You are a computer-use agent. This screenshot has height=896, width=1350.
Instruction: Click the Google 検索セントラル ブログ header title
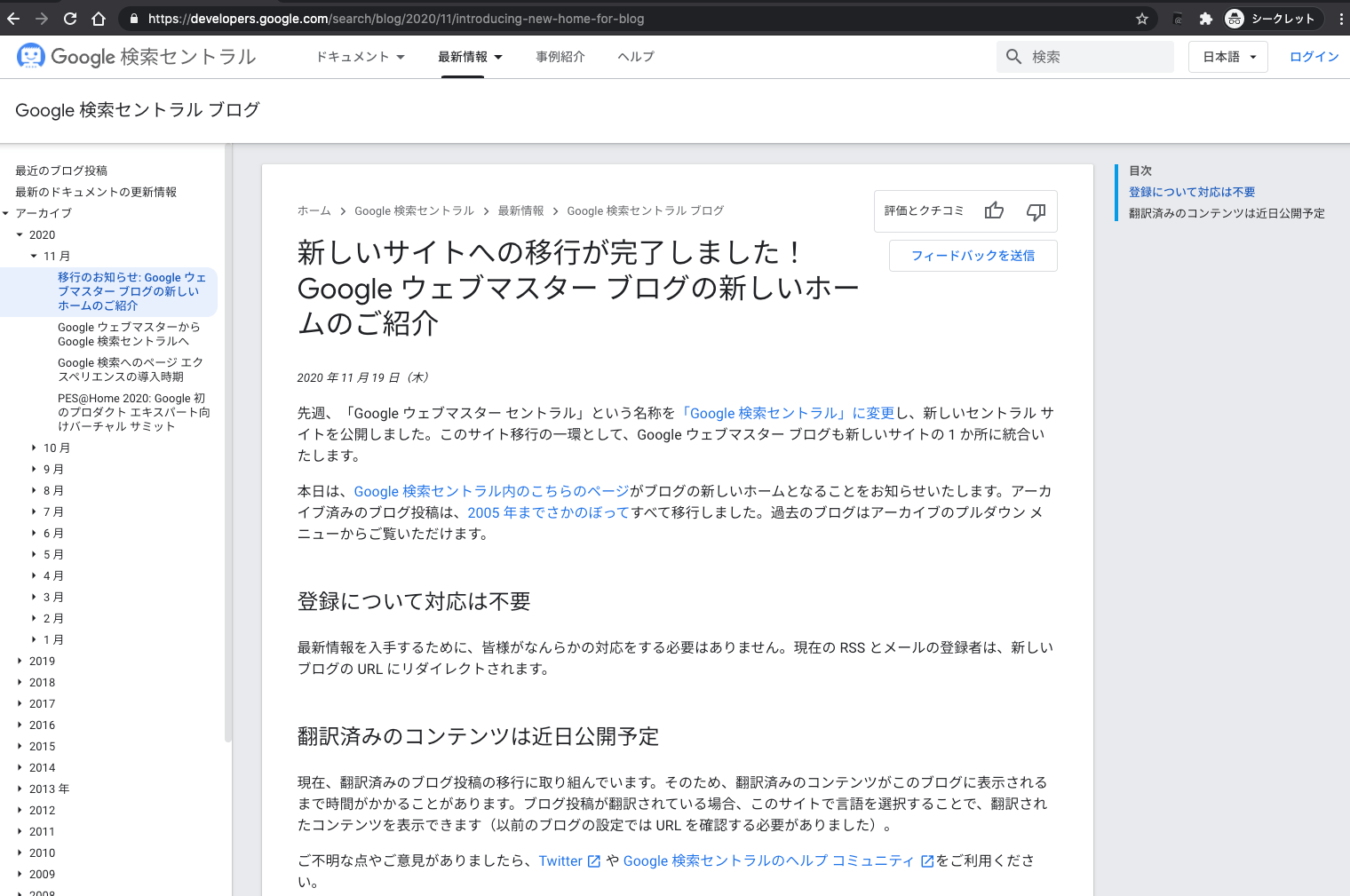tap(138, 110)
